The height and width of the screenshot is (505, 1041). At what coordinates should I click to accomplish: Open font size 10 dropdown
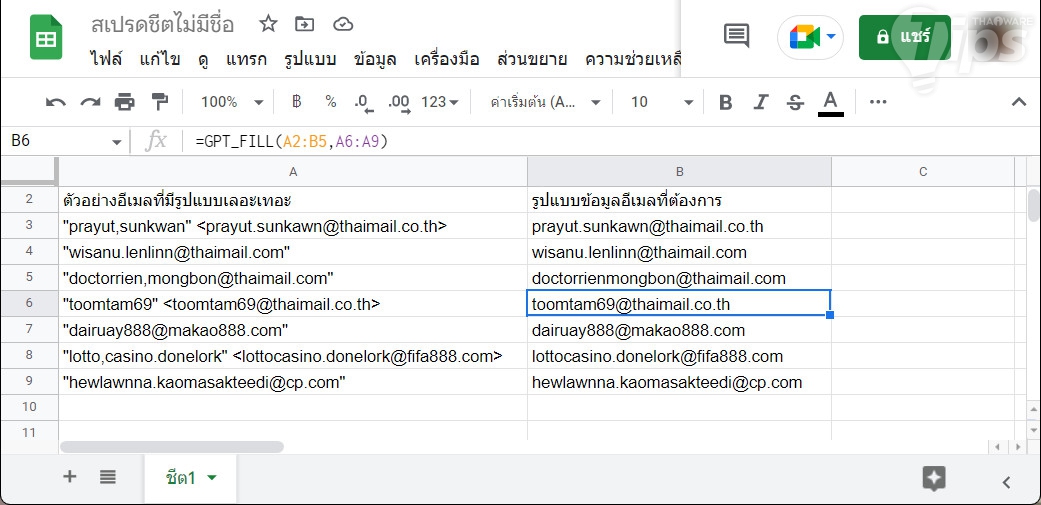click(x=661, y=102)
